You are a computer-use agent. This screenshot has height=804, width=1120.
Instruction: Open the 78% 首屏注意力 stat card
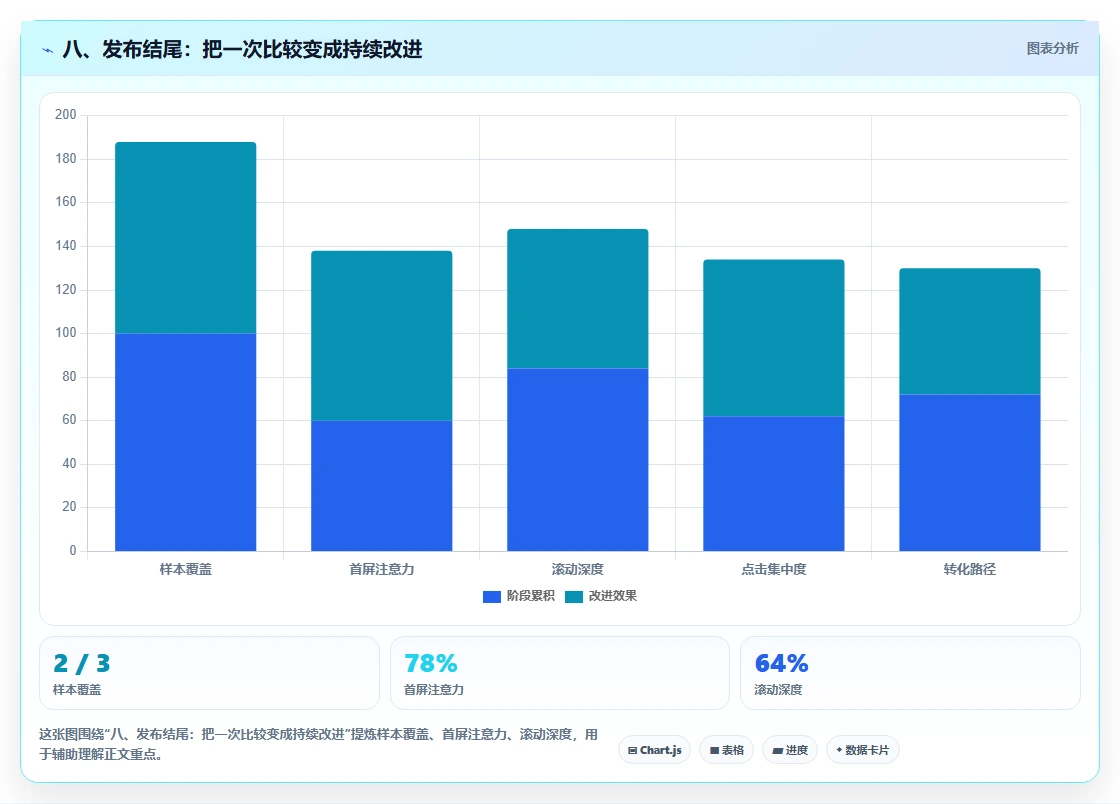pyautogui.click(x=560, y=673)
